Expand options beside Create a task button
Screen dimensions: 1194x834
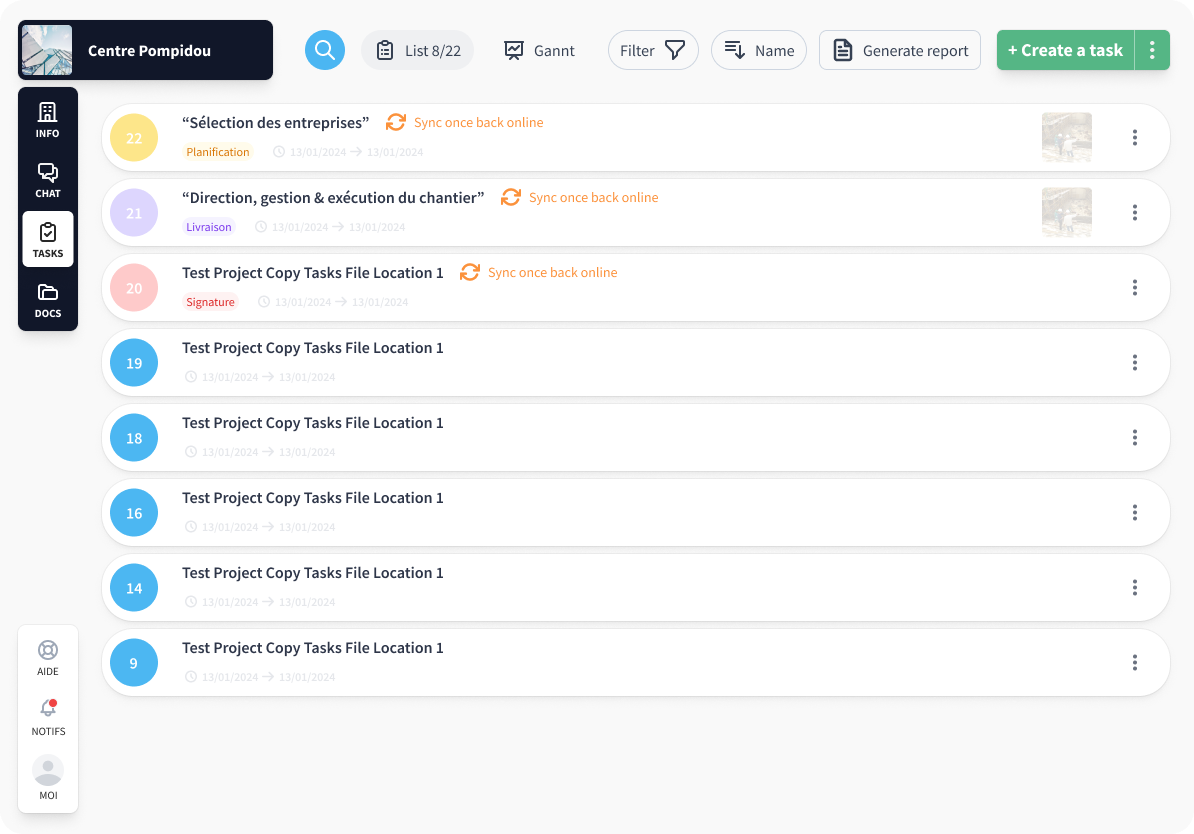pos(1153,50)
